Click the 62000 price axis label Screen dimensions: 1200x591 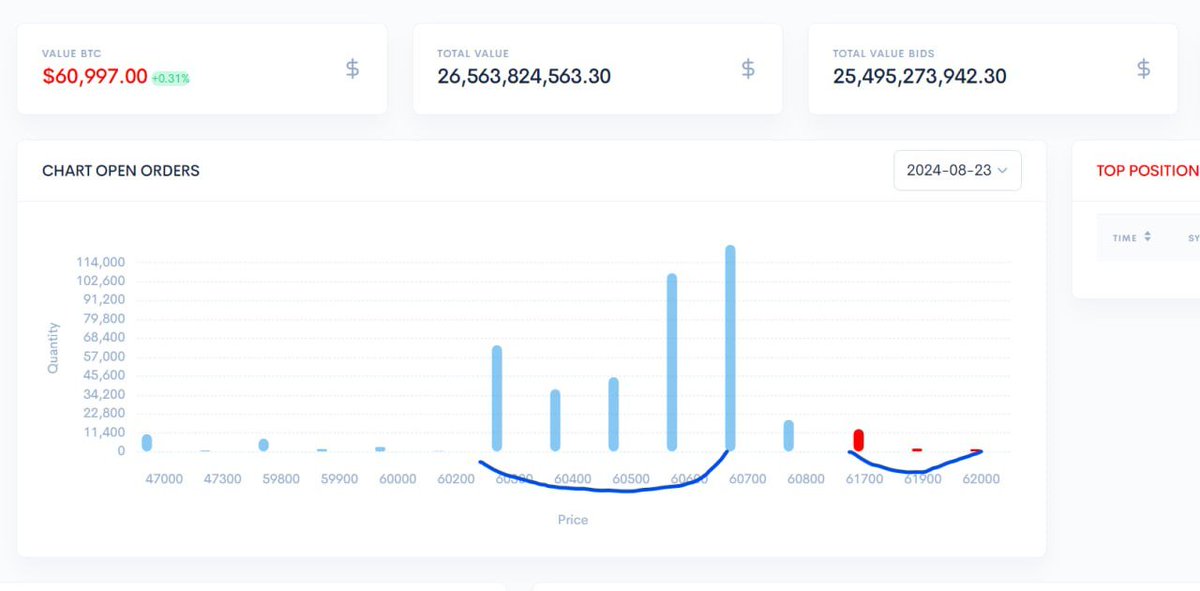(x=981, y=479)
